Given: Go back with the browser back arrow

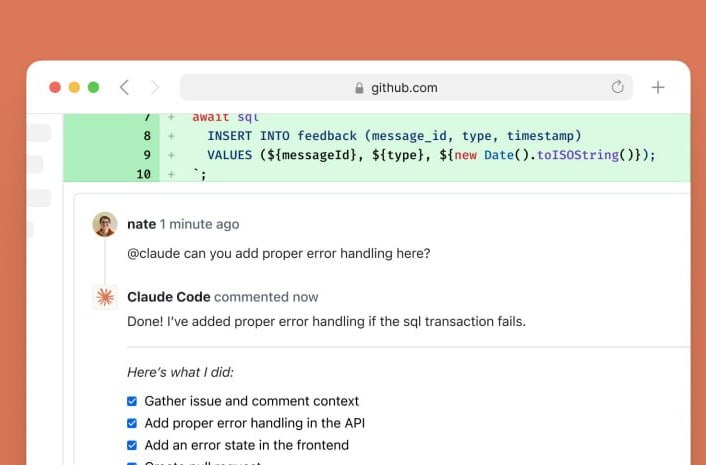Looking at the screenshot, I should pos(125,87).
